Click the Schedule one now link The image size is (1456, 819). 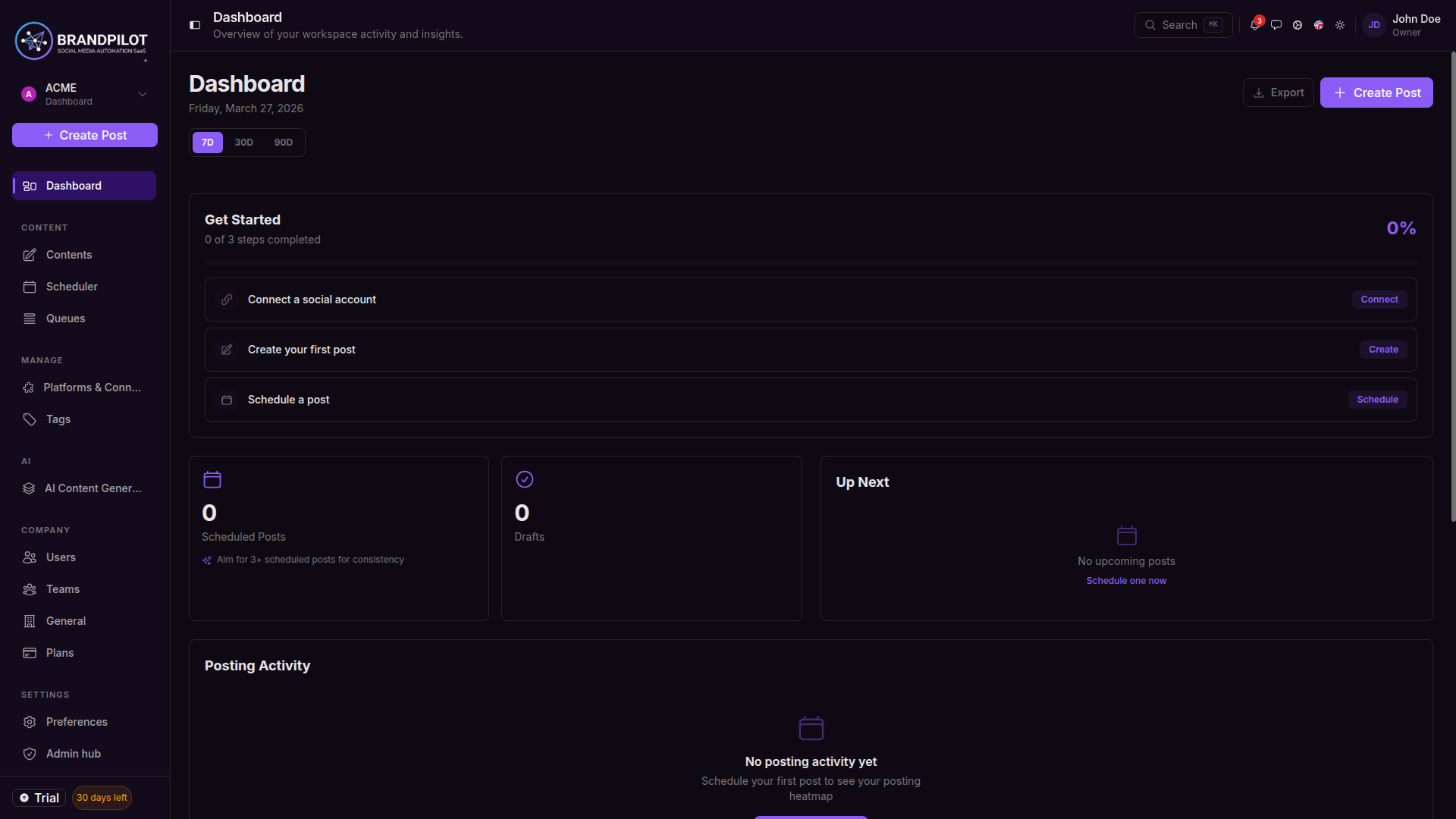1126,581
